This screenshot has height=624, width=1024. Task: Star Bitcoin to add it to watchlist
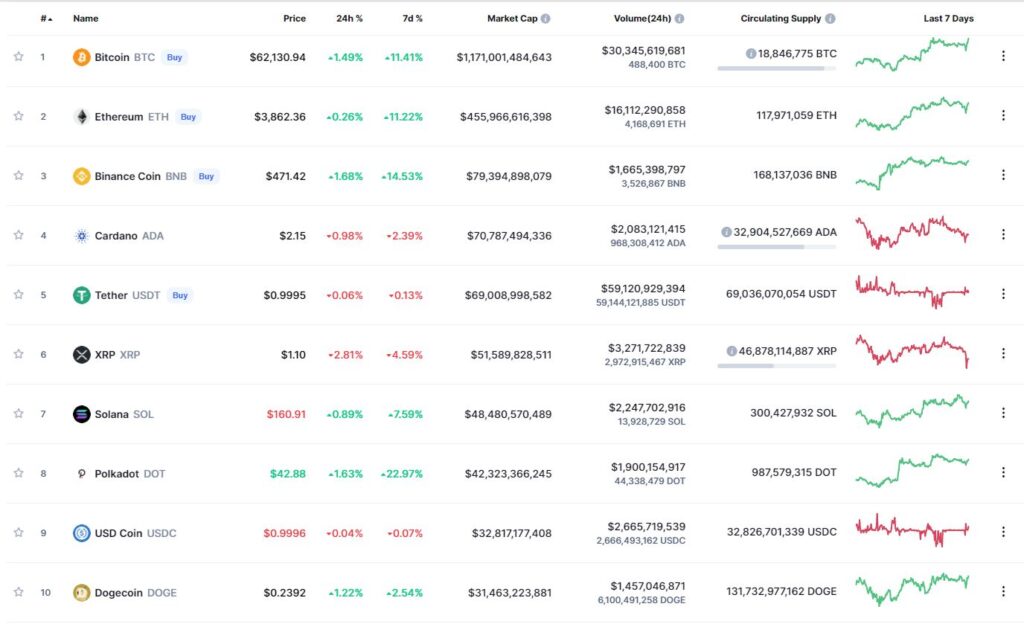[18, 57]
